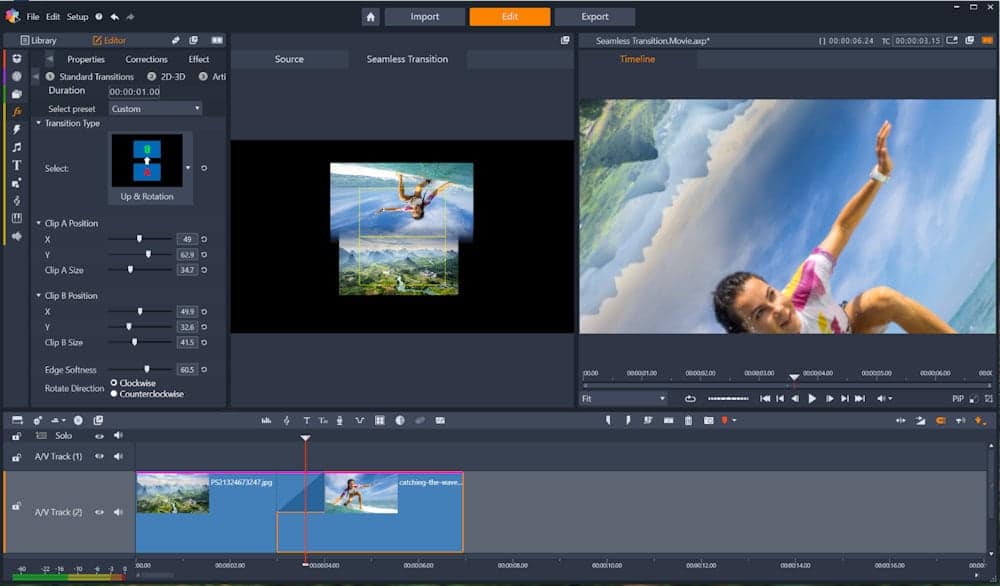
Task: Click the fx Effects sidebar icon
Action: coord(17,111)
